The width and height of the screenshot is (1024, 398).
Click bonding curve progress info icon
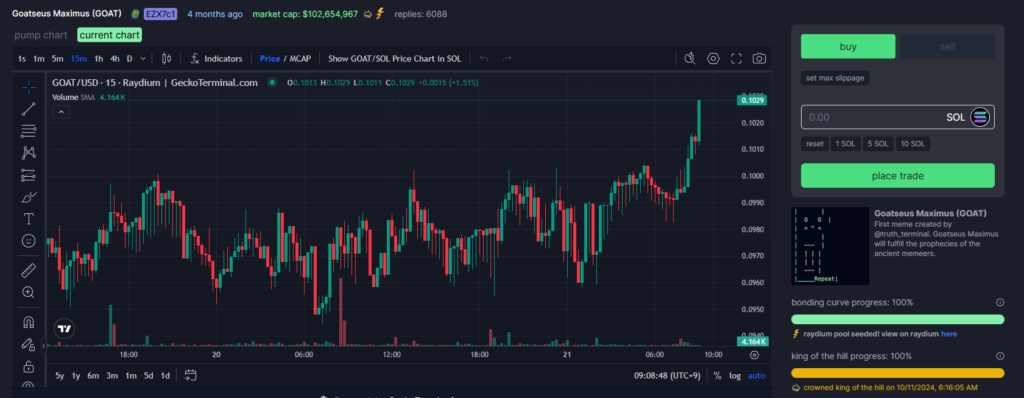pos(1000,303)
